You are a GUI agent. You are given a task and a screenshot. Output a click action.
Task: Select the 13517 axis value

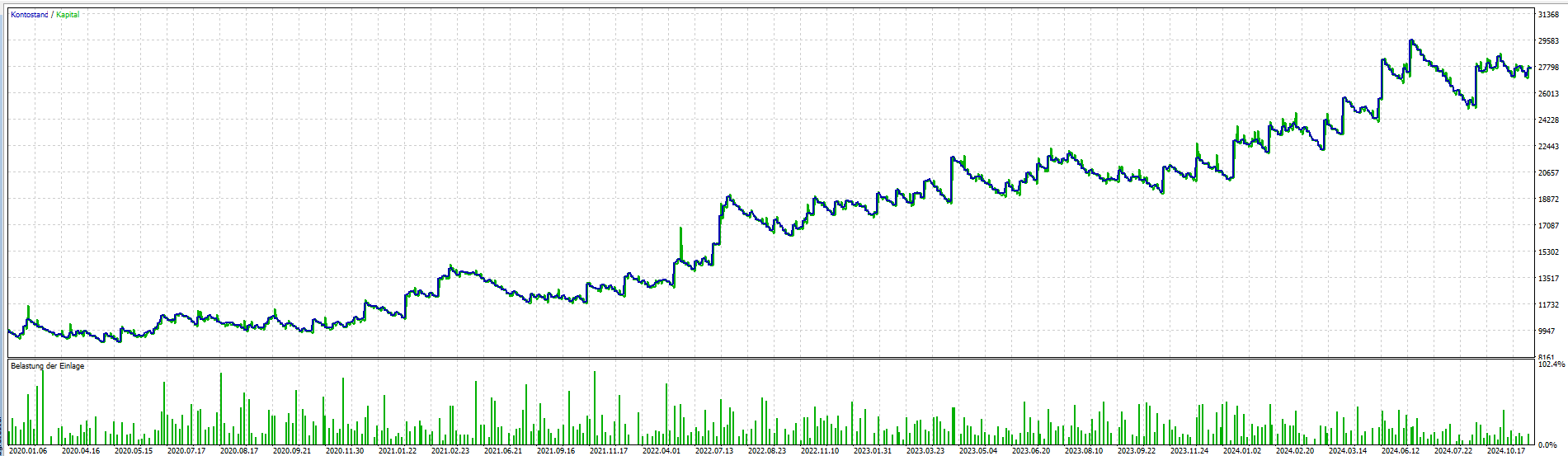coord(1548,278)
